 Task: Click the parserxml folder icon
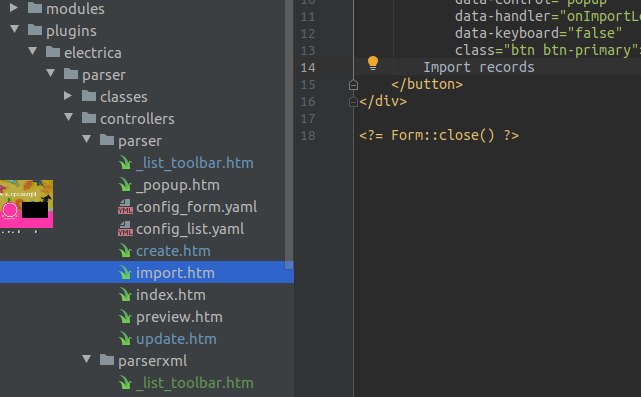[107, 360]
